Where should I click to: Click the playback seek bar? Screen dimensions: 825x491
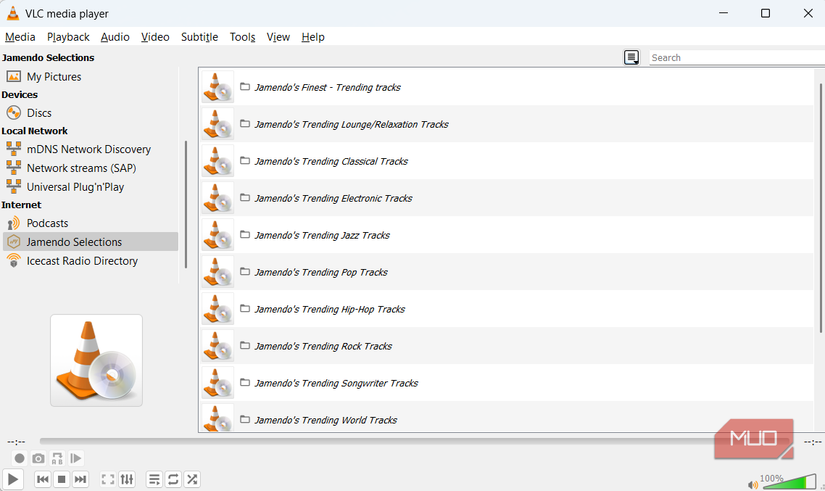click(x=416, y=441)
